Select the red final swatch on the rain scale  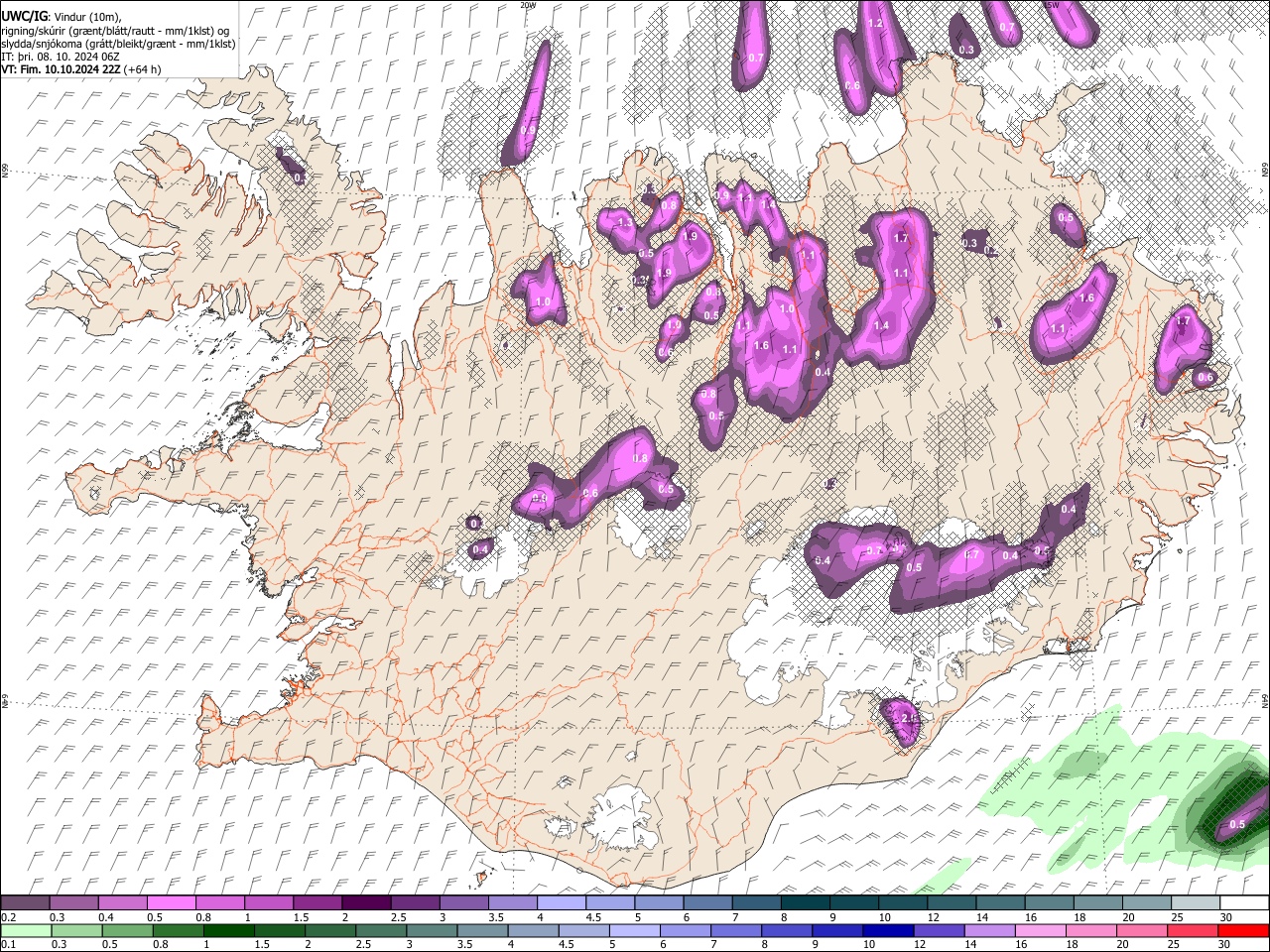[x=1242, y=930]
